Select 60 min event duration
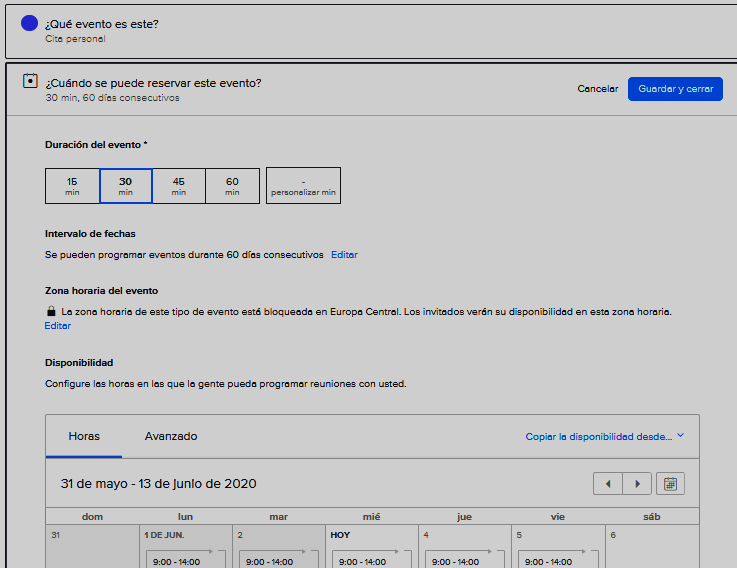The height and width of the screenshot is (568, 737). click(232, 186)
